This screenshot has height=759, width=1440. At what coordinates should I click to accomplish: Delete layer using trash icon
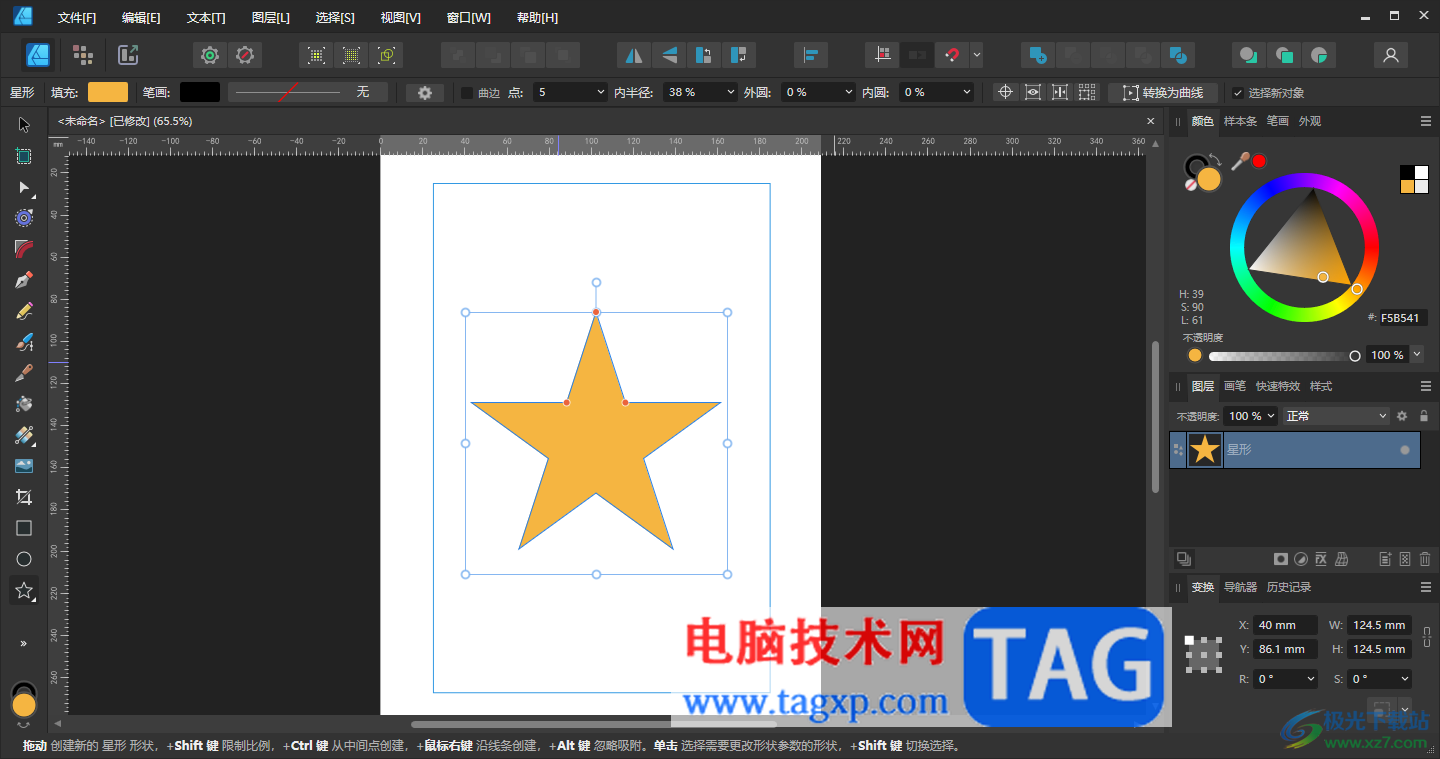click(x=1425, y=559)
